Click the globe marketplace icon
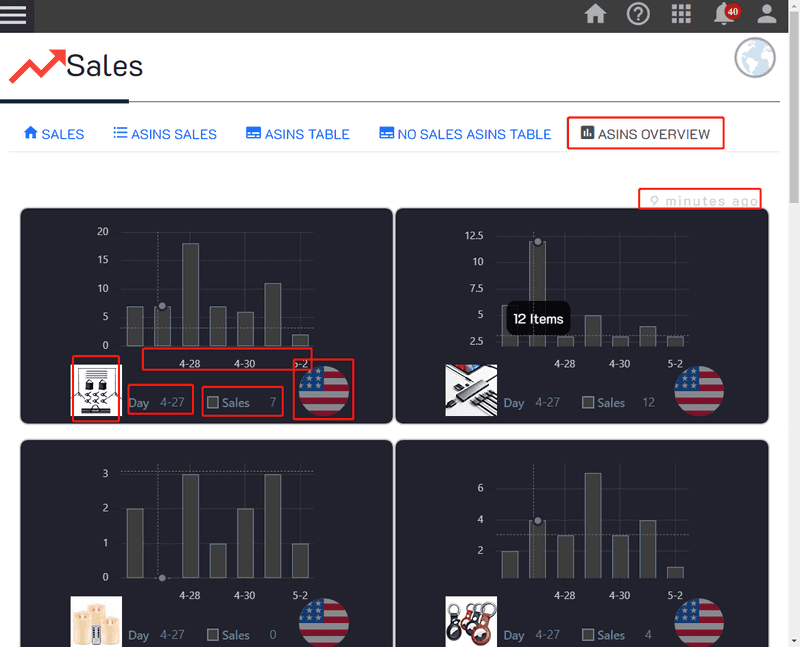Screen dimensions: 800x647 tap(755, 57)
